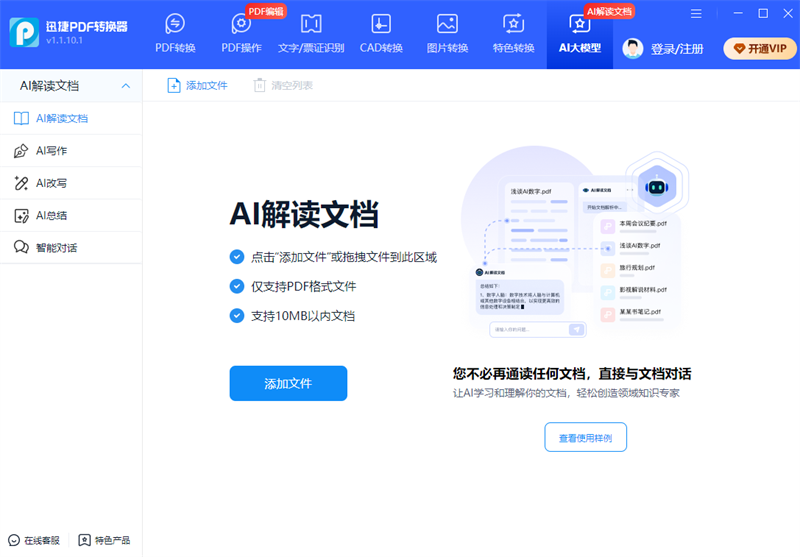The width and height of the screenshot is (800, 557).
Task: Select AI解读文档 in sidebar list
Action: pyautogui.click(x=71, y=118)
